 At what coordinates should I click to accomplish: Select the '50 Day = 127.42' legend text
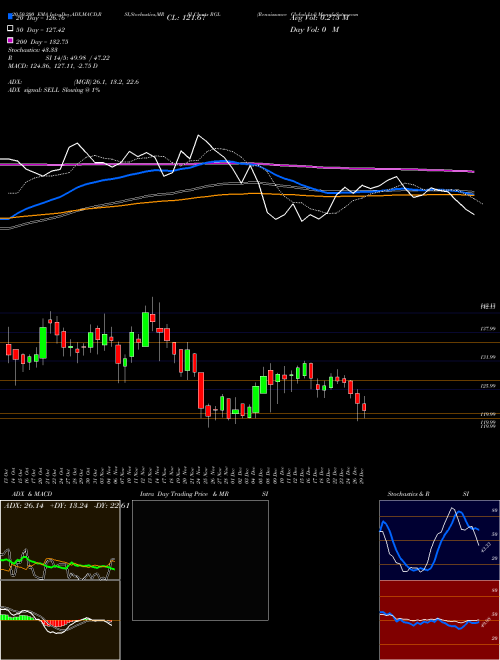tap(40, 30)
